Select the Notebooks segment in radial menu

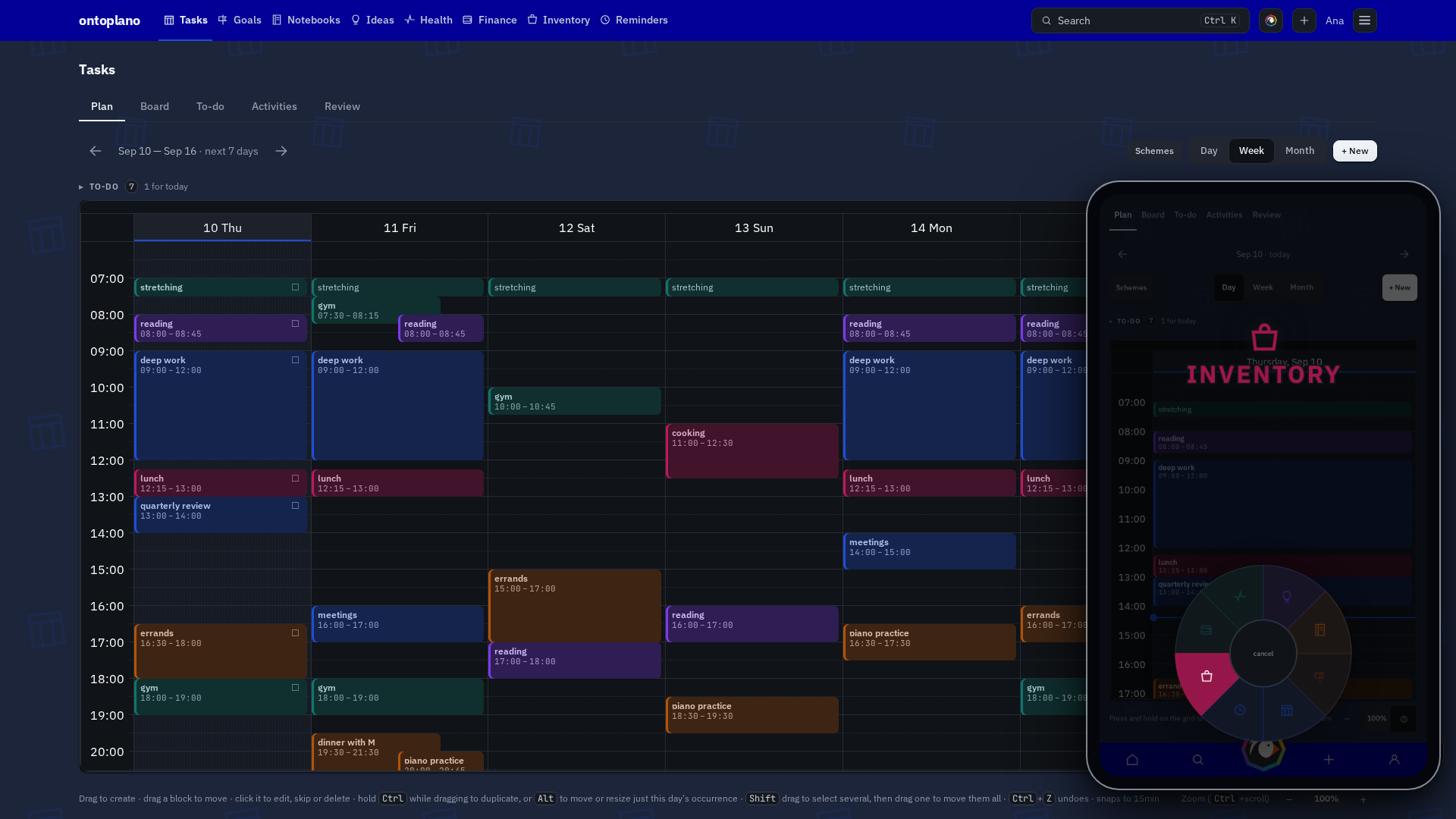tap(1320, 629)
